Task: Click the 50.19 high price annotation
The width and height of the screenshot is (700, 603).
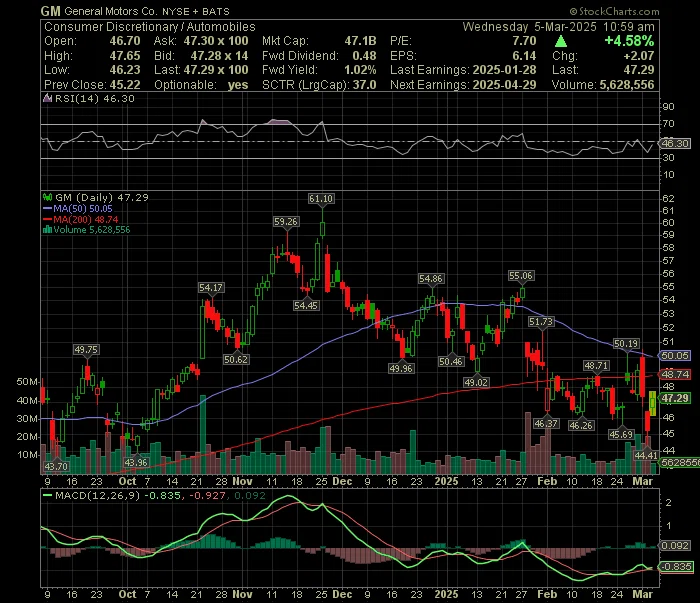Action: click(x=626, y=343)
